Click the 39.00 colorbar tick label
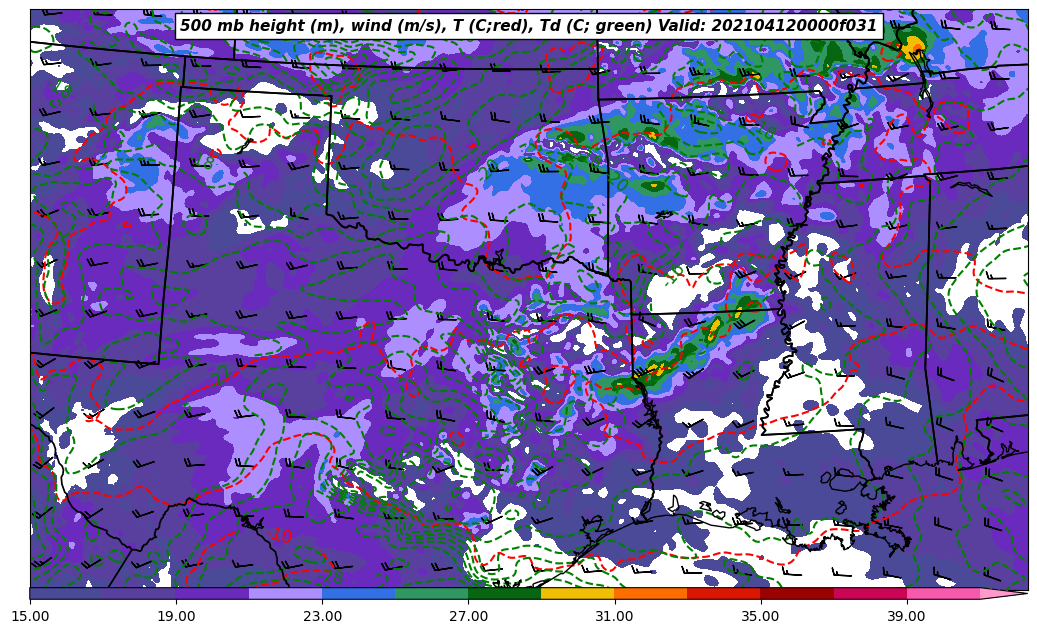1037x633 pixels. point(907,616)
